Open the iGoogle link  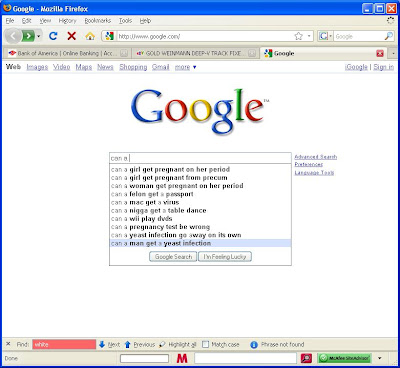356,67
